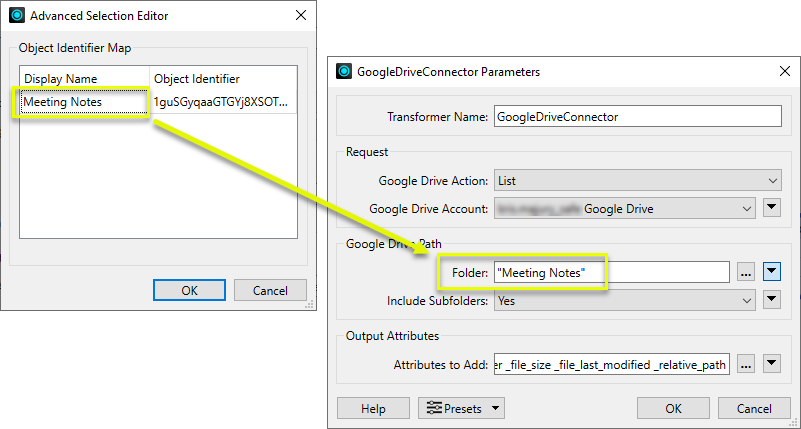
Task: Click the GoogleDriveConnector Parameters title bar icon
Action: click(343, 71)
